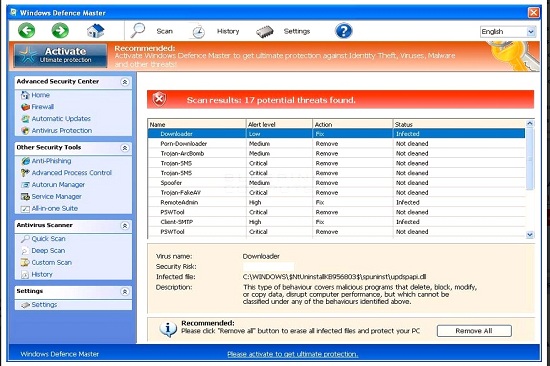Collapse the Advanced Security Center panel
550x366 pixels.
click(x=125, y=82)
